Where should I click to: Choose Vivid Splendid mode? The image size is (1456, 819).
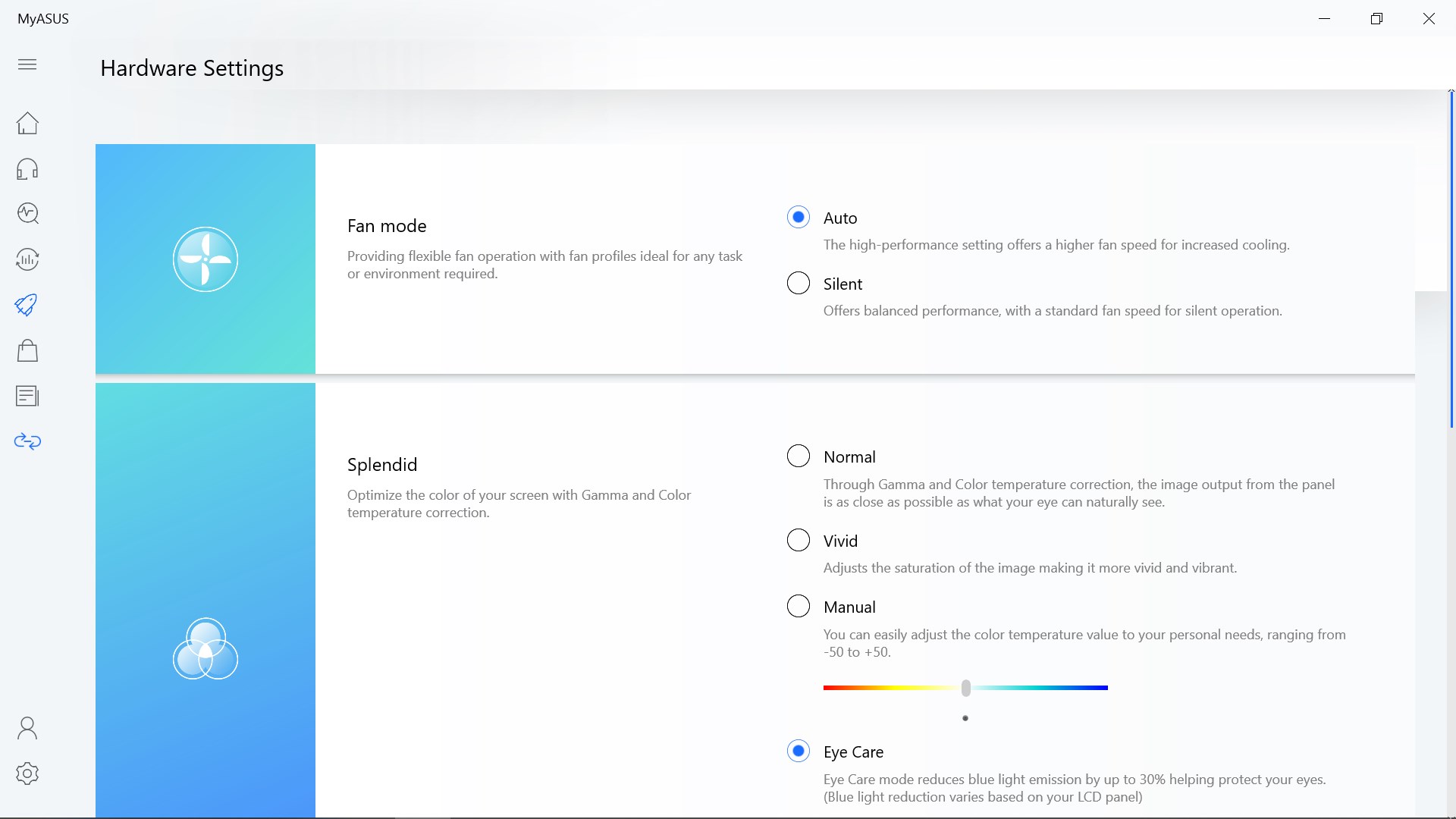799,541
